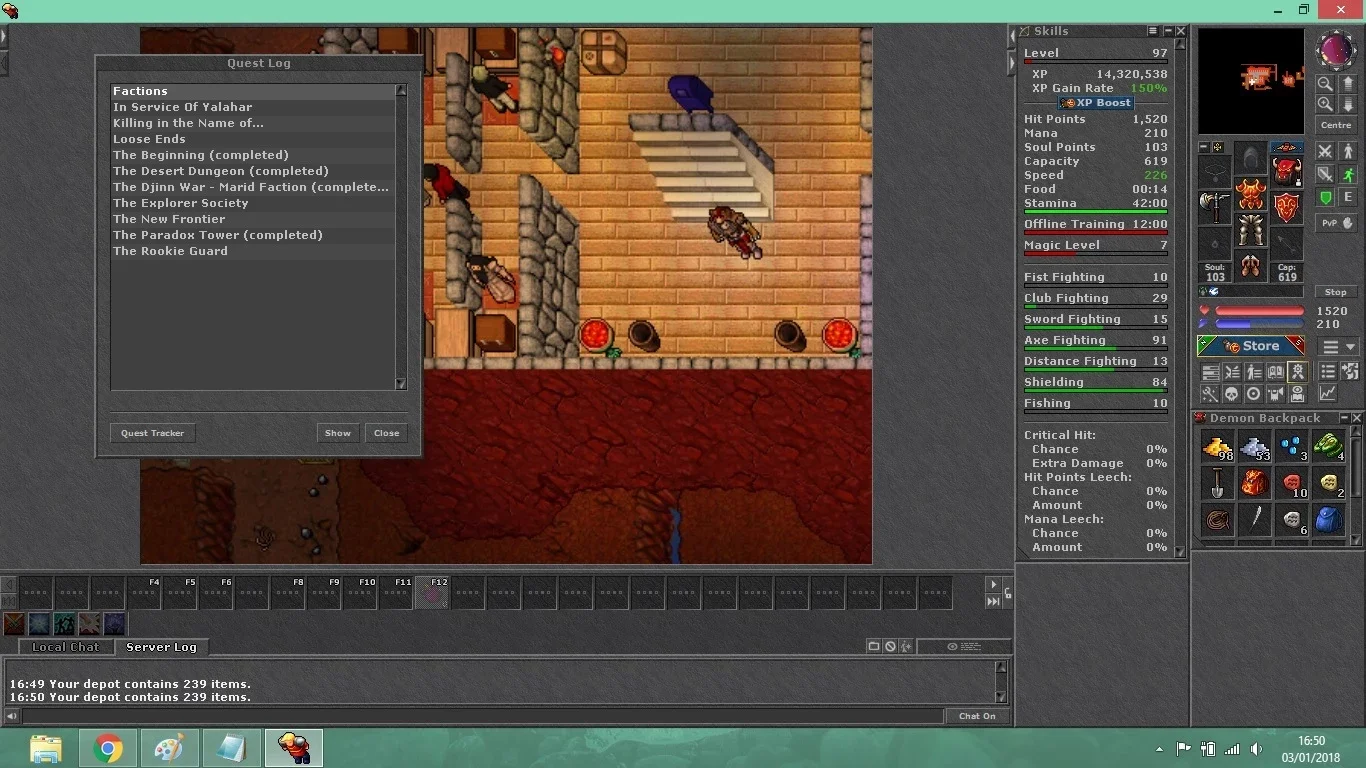Enable chase opponent green runner mode
The image size is (1366, 768).
tap(1348, 174)
